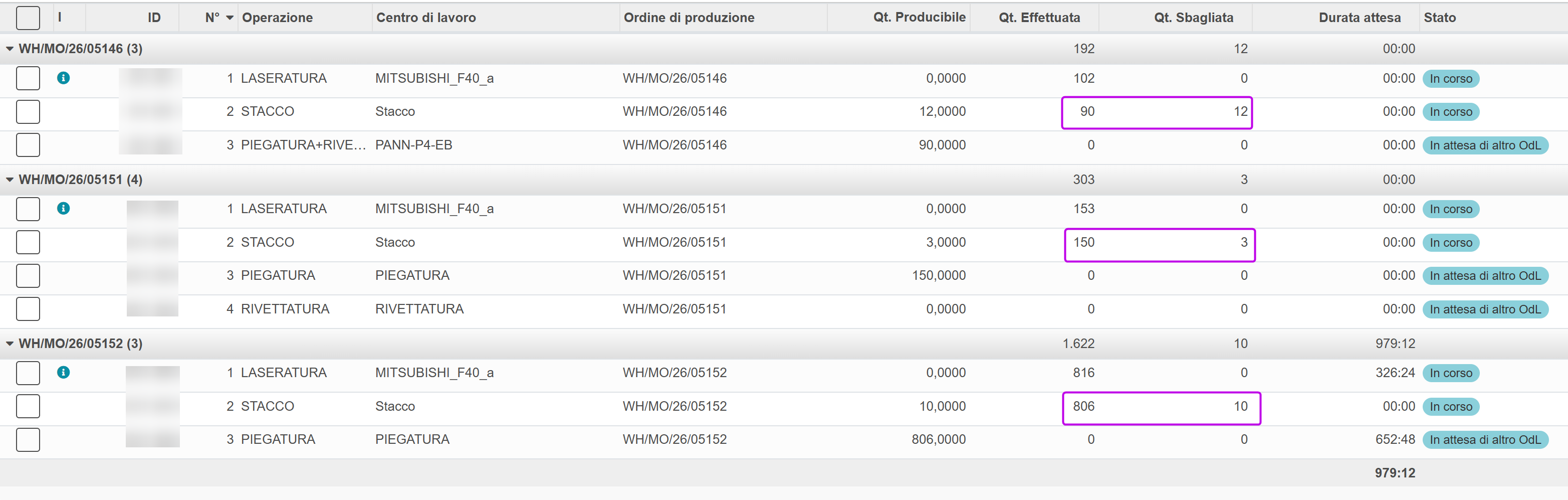Click the 806 Qt. Effettuata cell

[1083, 406]
